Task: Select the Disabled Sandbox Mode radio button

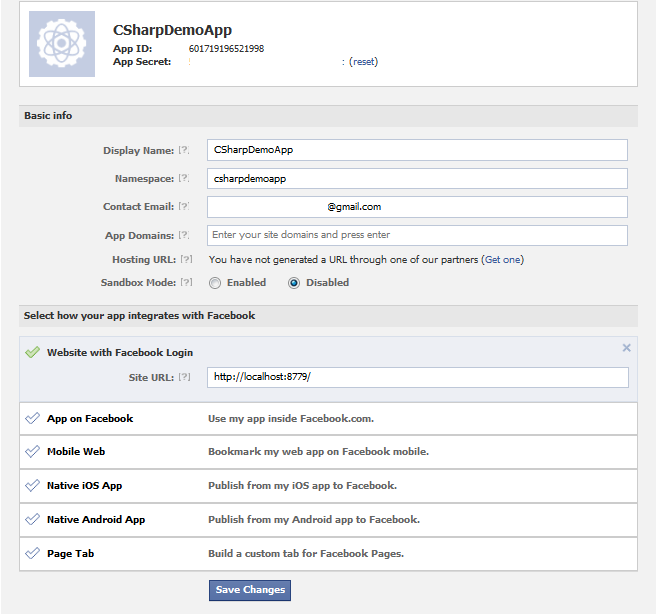Action: pyautogui.click(x=294, y=283)
